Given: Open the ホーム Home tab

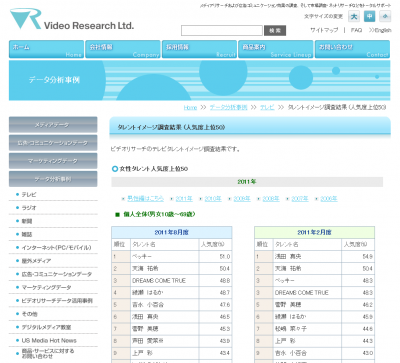Looking at the screenshot, I should pyautogui.click(x=46, y=49).
